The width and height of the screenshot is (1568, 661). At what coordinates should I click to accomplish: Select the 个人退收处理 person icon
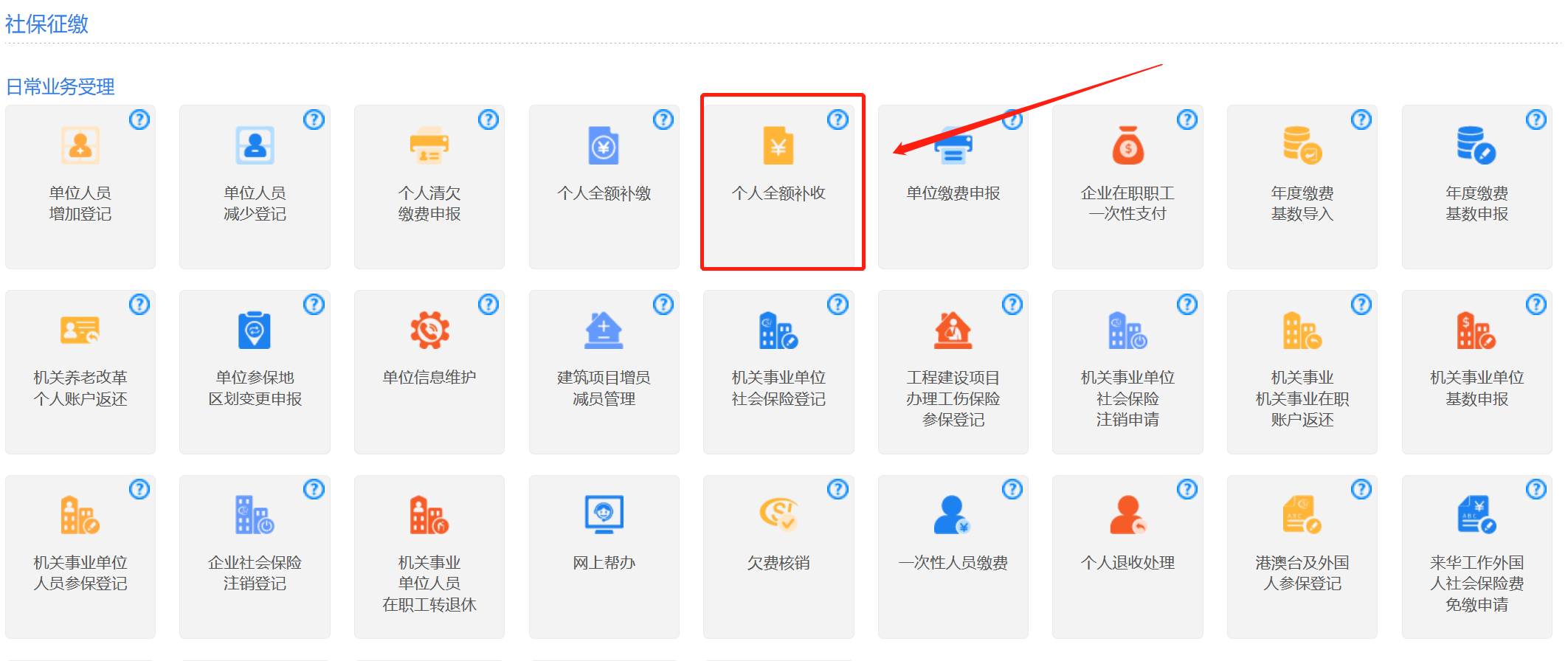[x=1127, y=514]
